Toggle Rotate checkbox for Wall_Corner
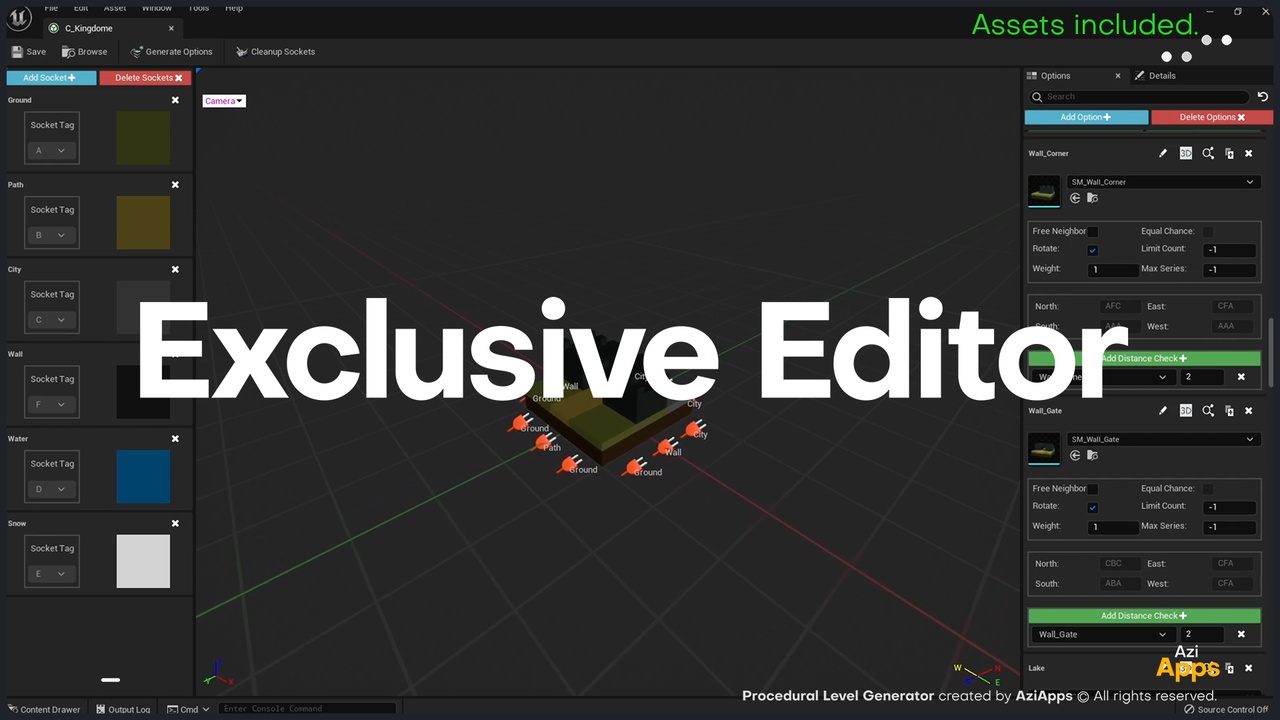 pos(1093,250)
